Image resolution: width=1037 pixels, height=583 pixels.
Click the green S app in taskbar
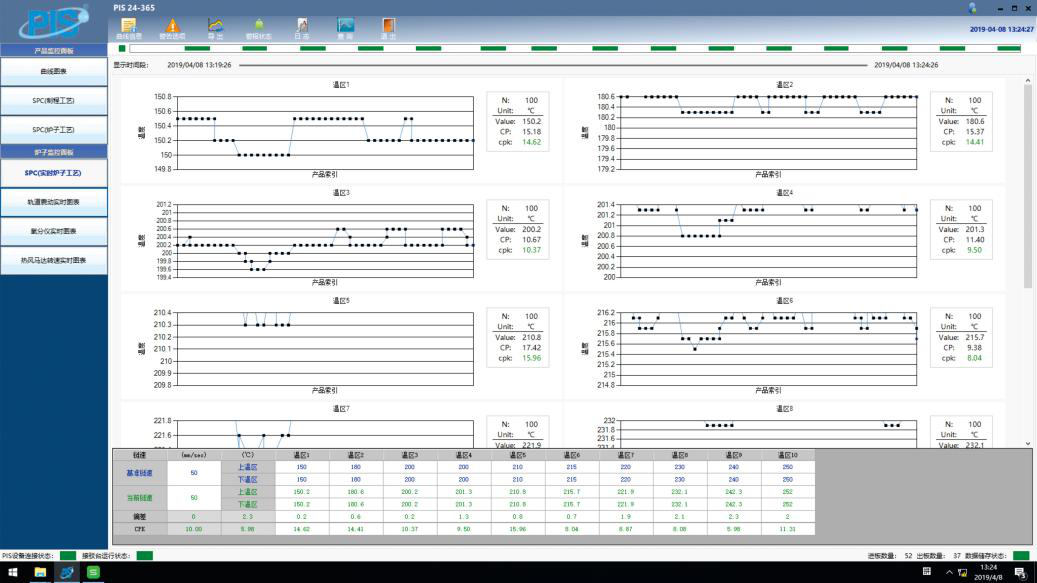point(93,572)
